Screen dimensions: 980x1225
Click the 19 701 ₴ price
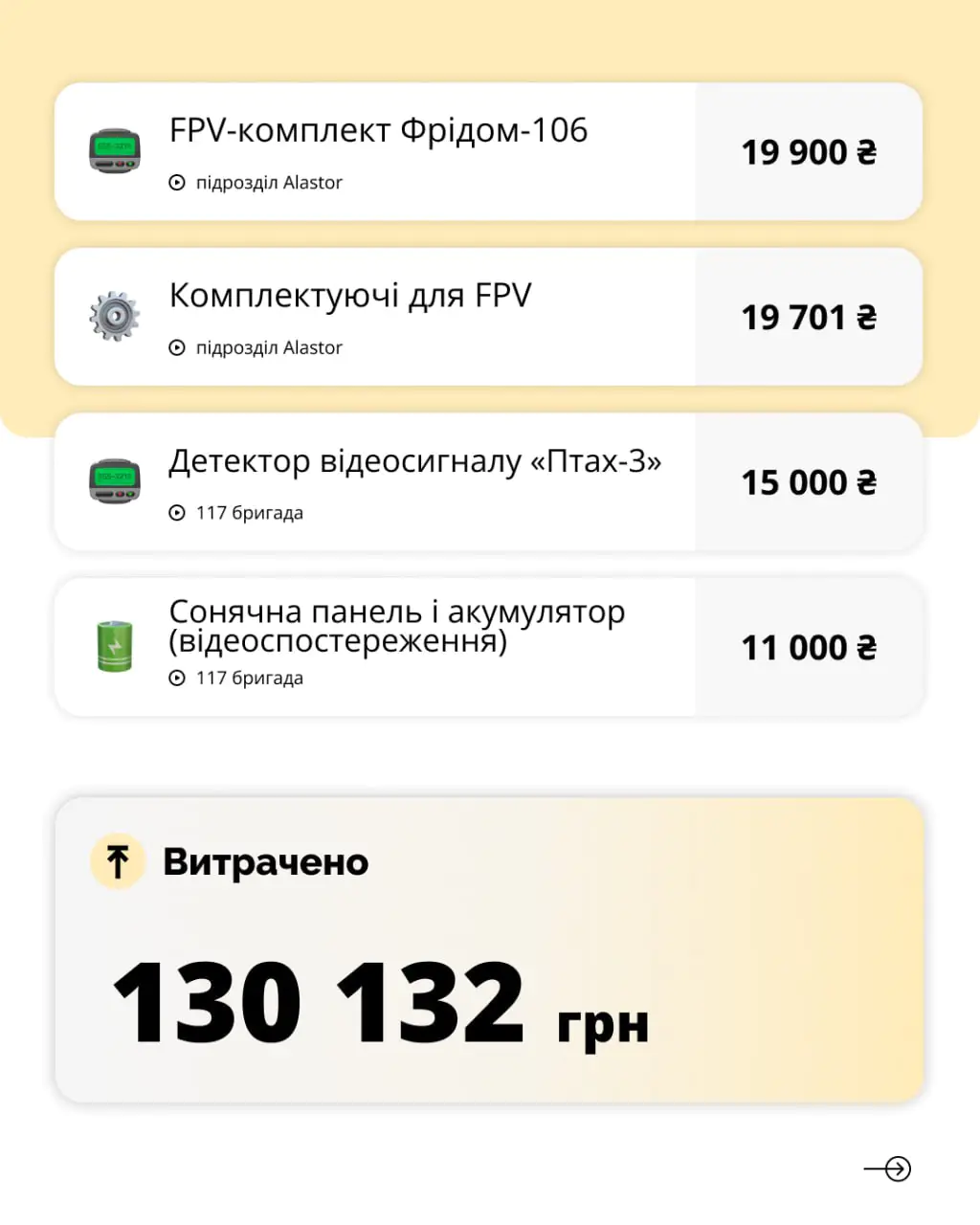809,318
